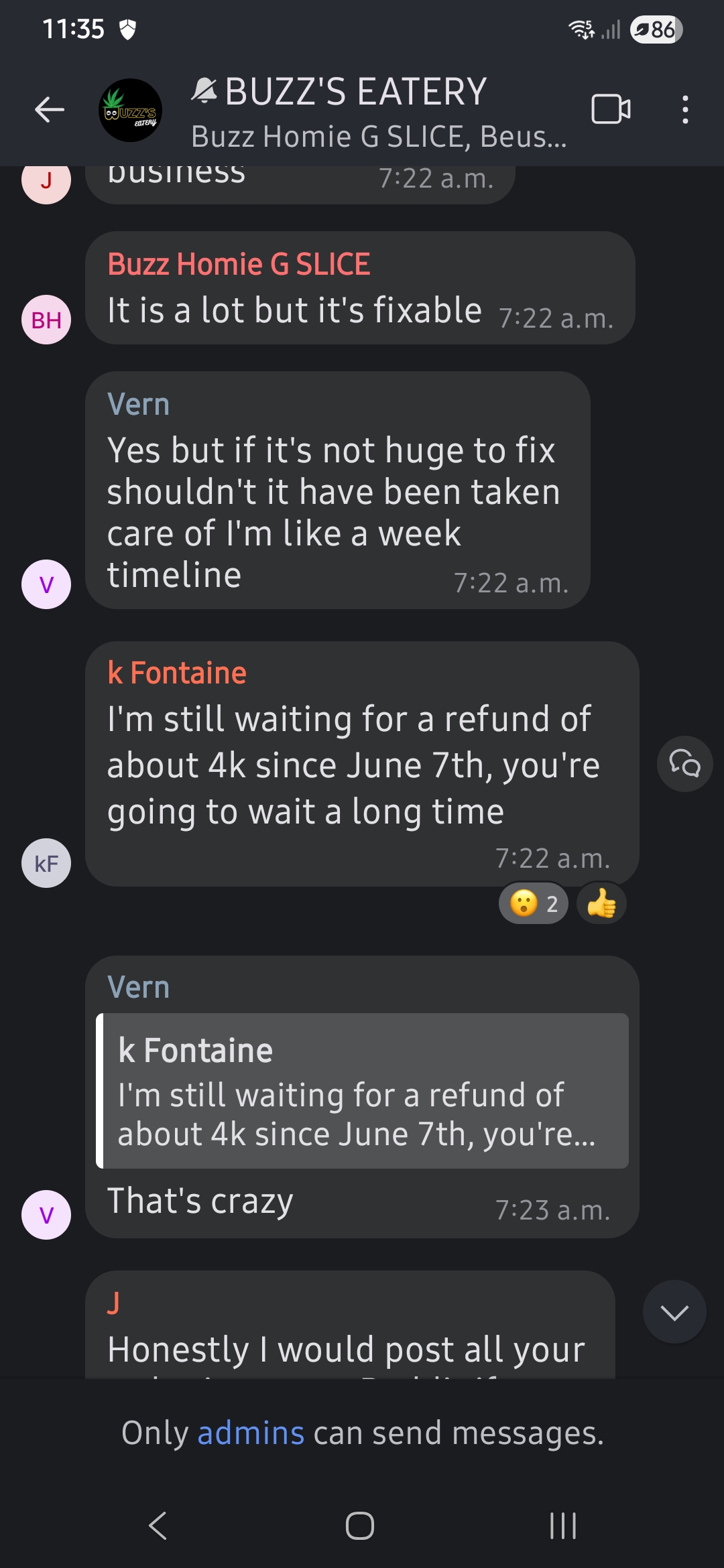
Task: Start a group video call
Action: [611, 109]
